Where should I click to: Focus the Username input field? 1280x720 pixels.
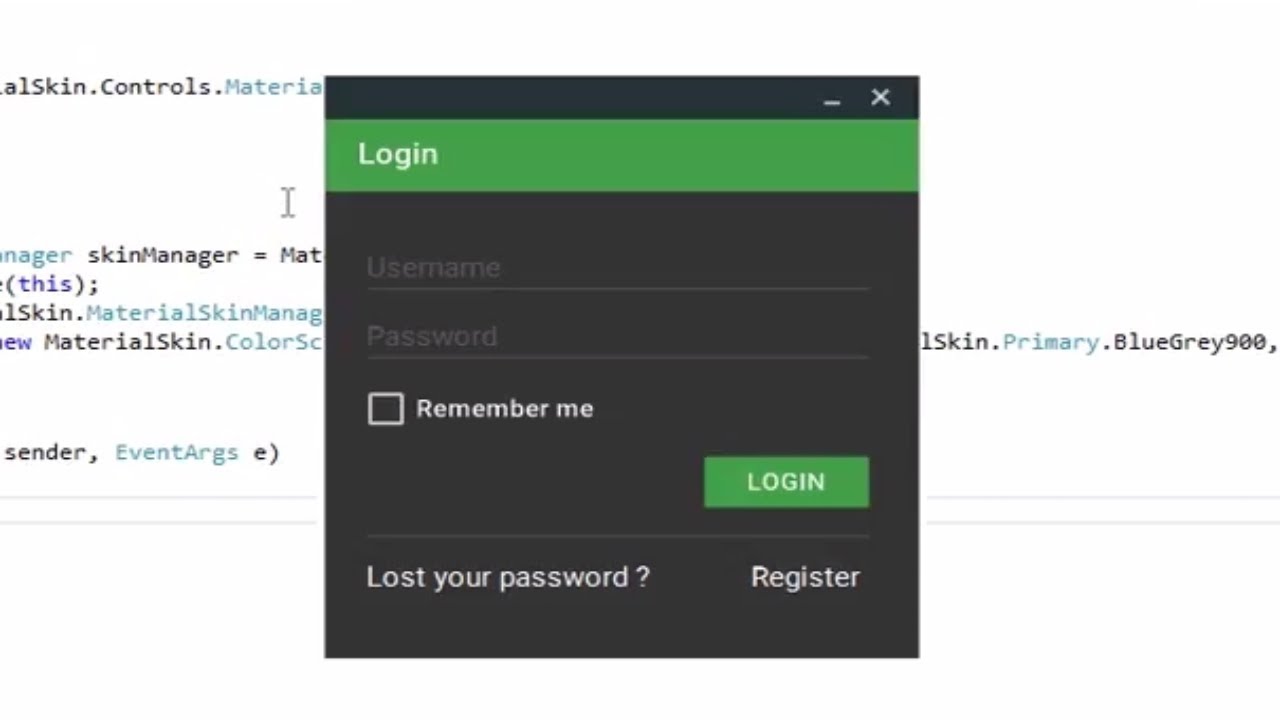(618, 268)
